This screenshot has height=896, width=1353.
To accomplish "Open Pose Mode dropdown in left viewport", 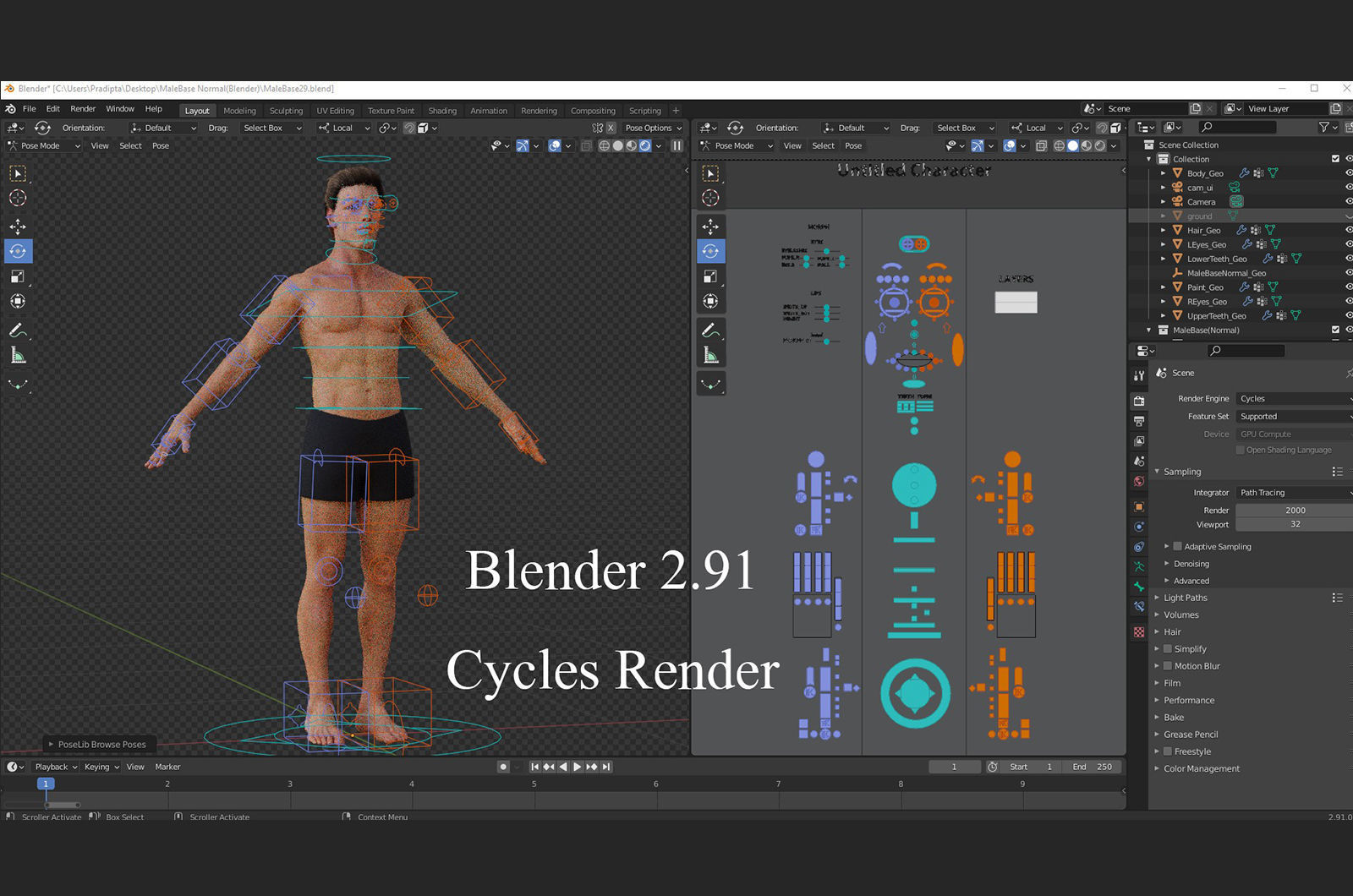I will click(44, 145).
